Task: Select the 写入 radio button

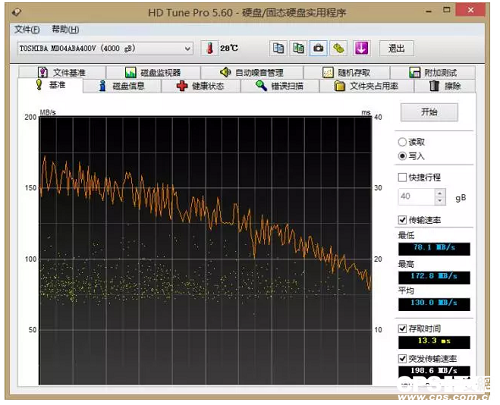Action: click(x=402, y=156)
